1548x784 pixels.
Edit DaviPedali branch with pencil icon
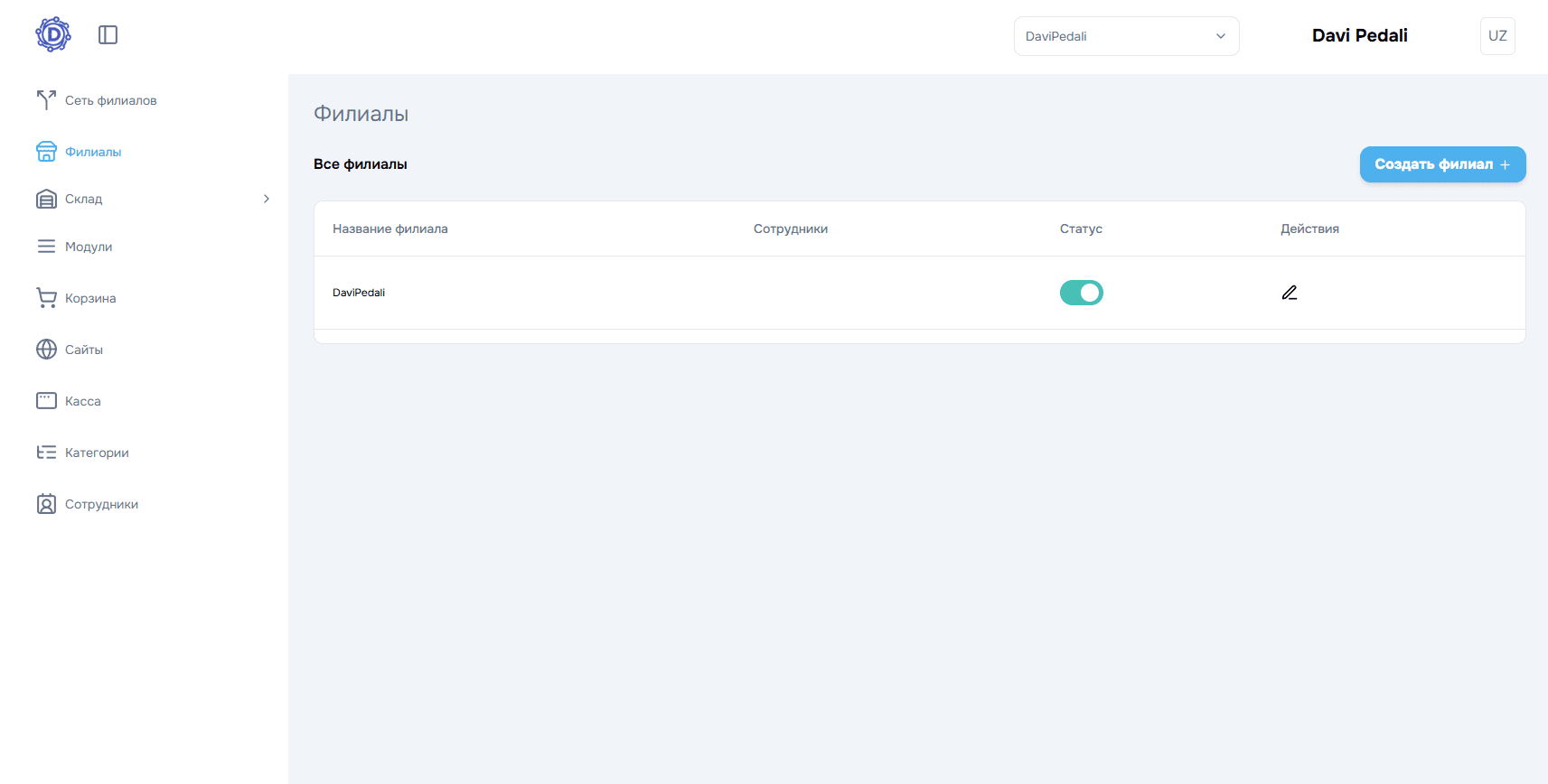(1290, 293)
